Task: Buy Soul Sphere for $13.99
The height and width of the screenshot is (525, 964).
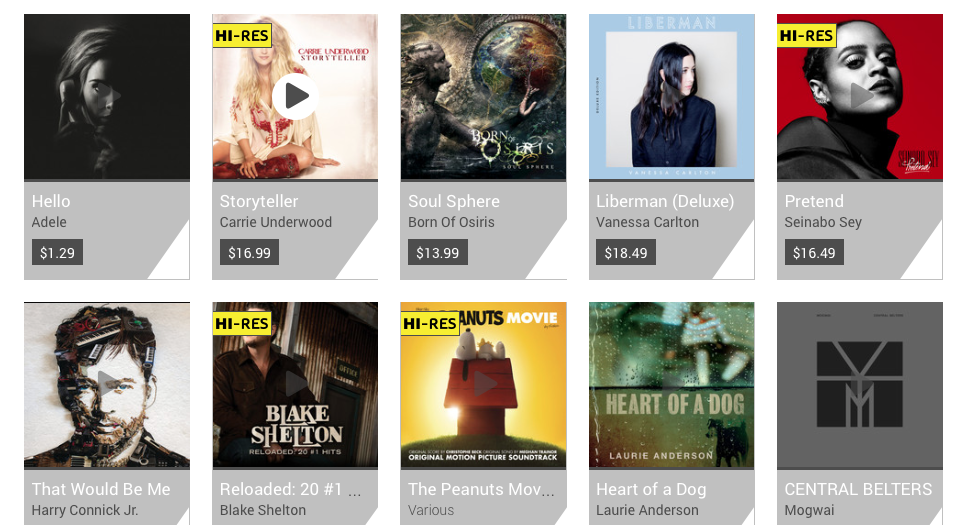Action: point(437,253)
